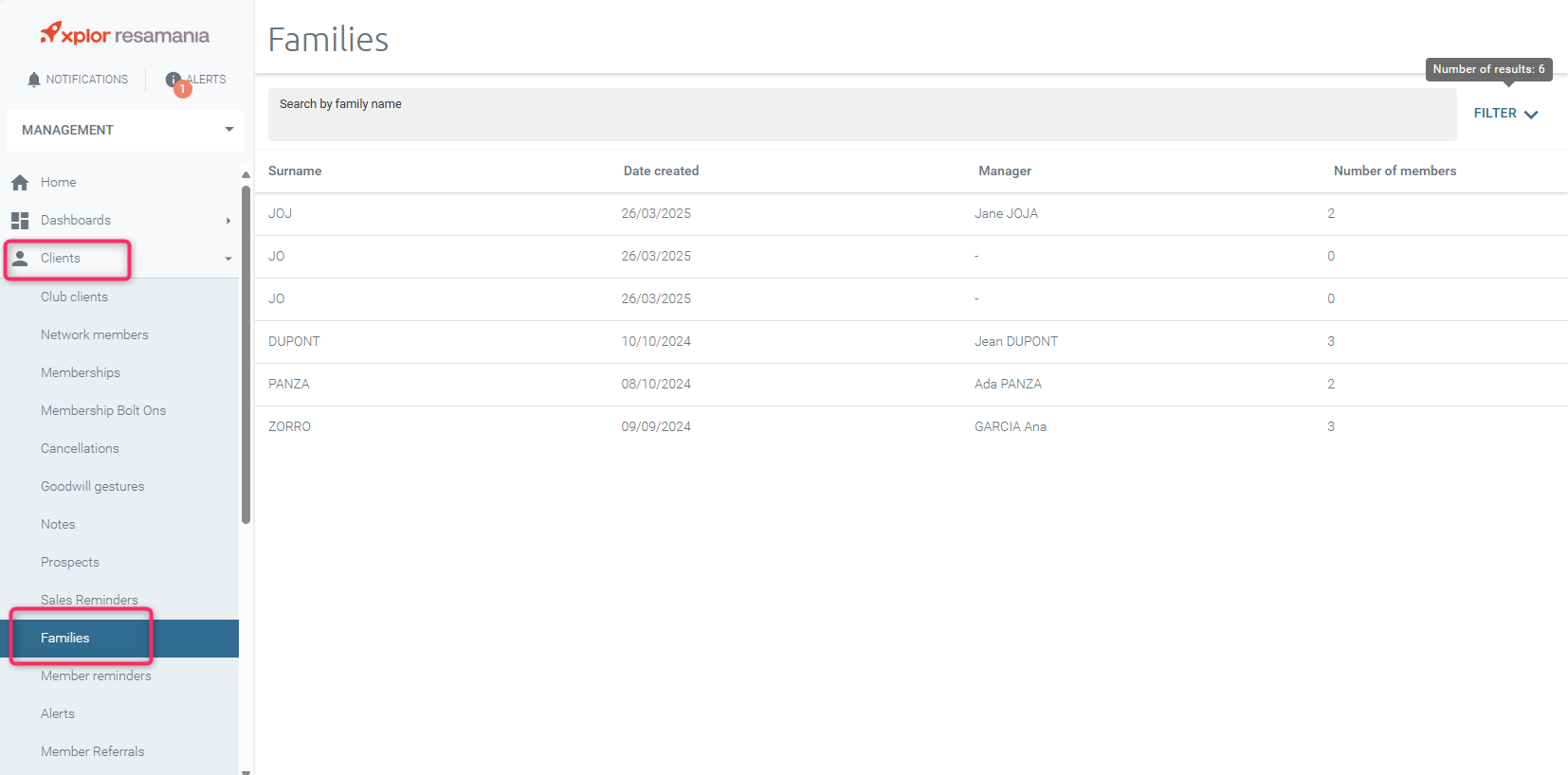This screenshot has width=1568, height=775.
Task: Open the DUPONT family row
Action: pos(911,341)
